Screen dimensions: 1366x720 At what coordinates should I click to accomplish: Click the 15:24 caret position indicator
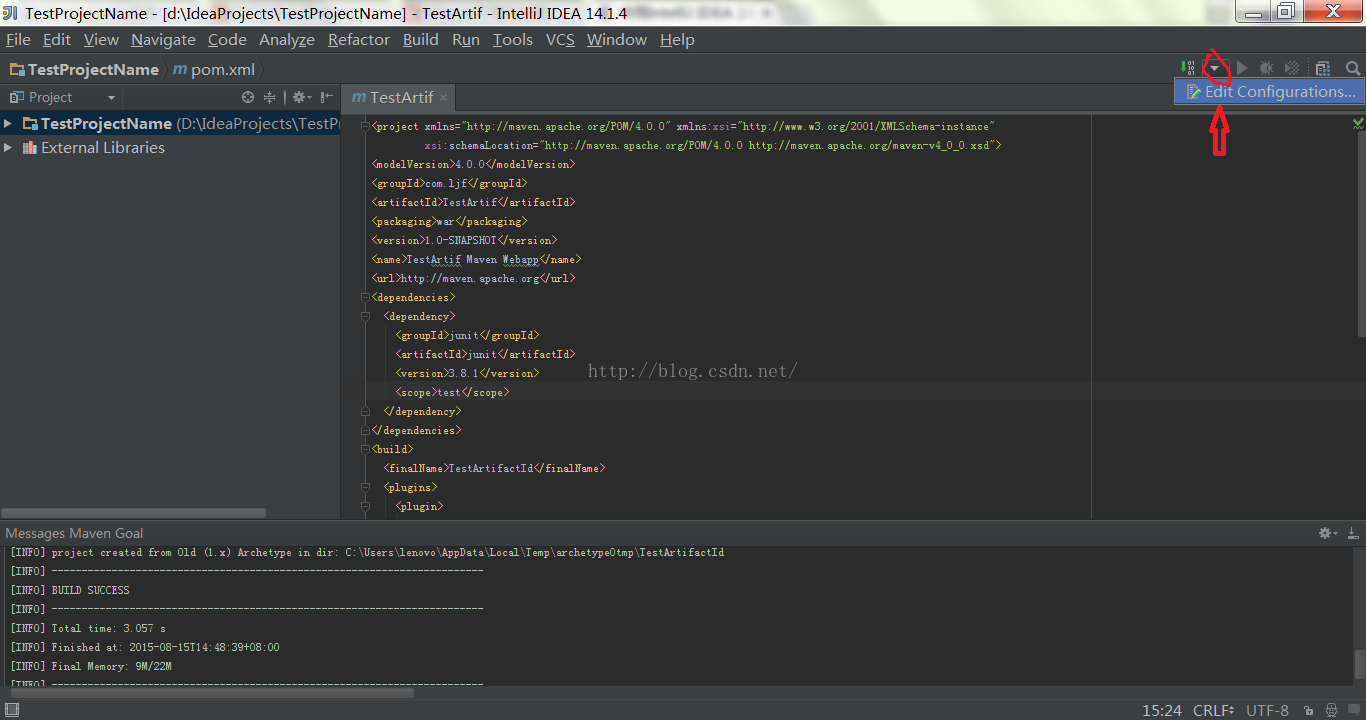pos(1162,711)
